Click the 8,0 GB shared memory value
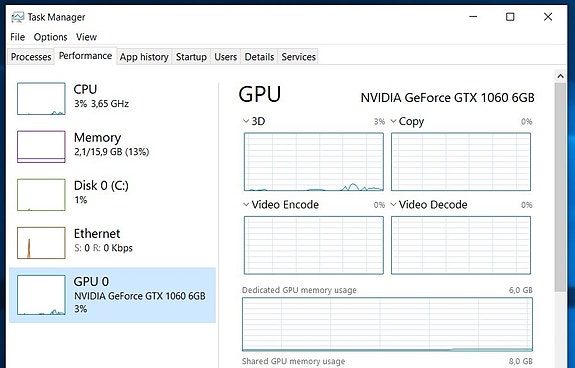575x368 pixels. coord(521,361)
